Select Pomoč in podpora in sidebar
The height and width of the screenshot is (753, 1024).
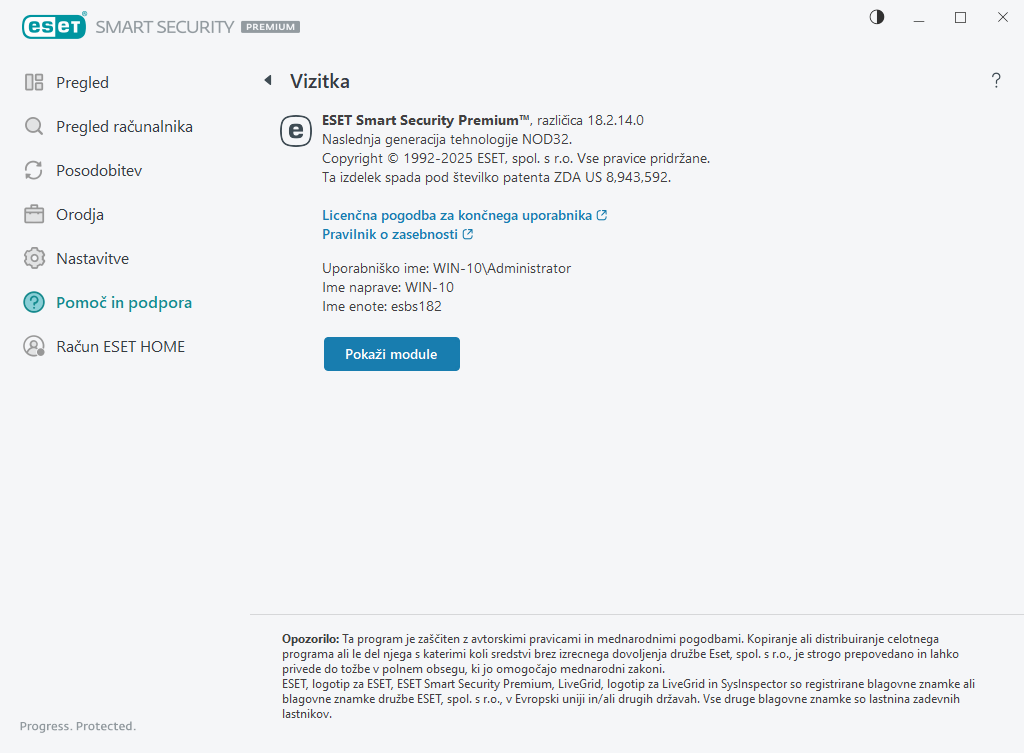123,303
